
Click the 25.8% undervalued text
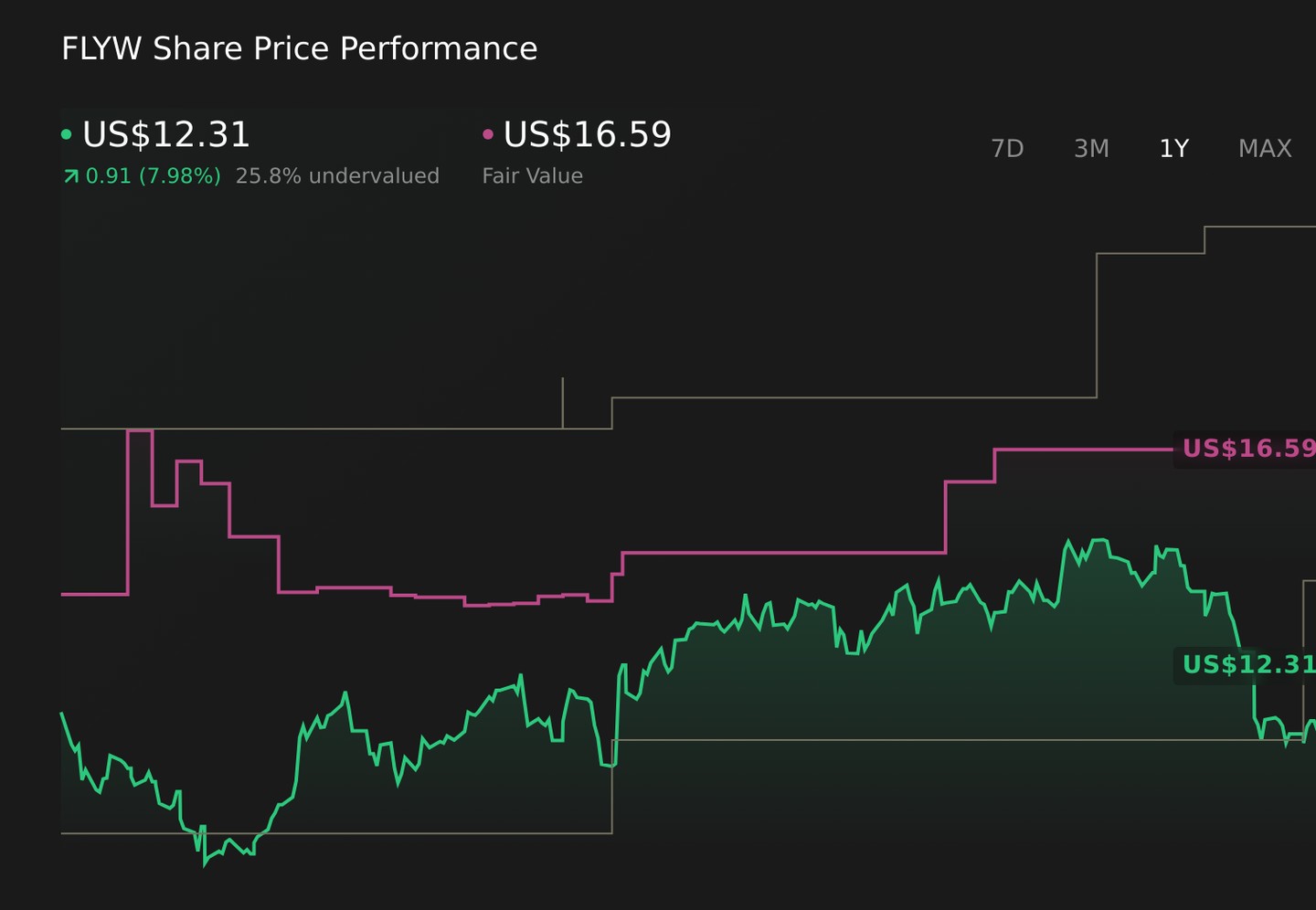(x=337, y=175)
